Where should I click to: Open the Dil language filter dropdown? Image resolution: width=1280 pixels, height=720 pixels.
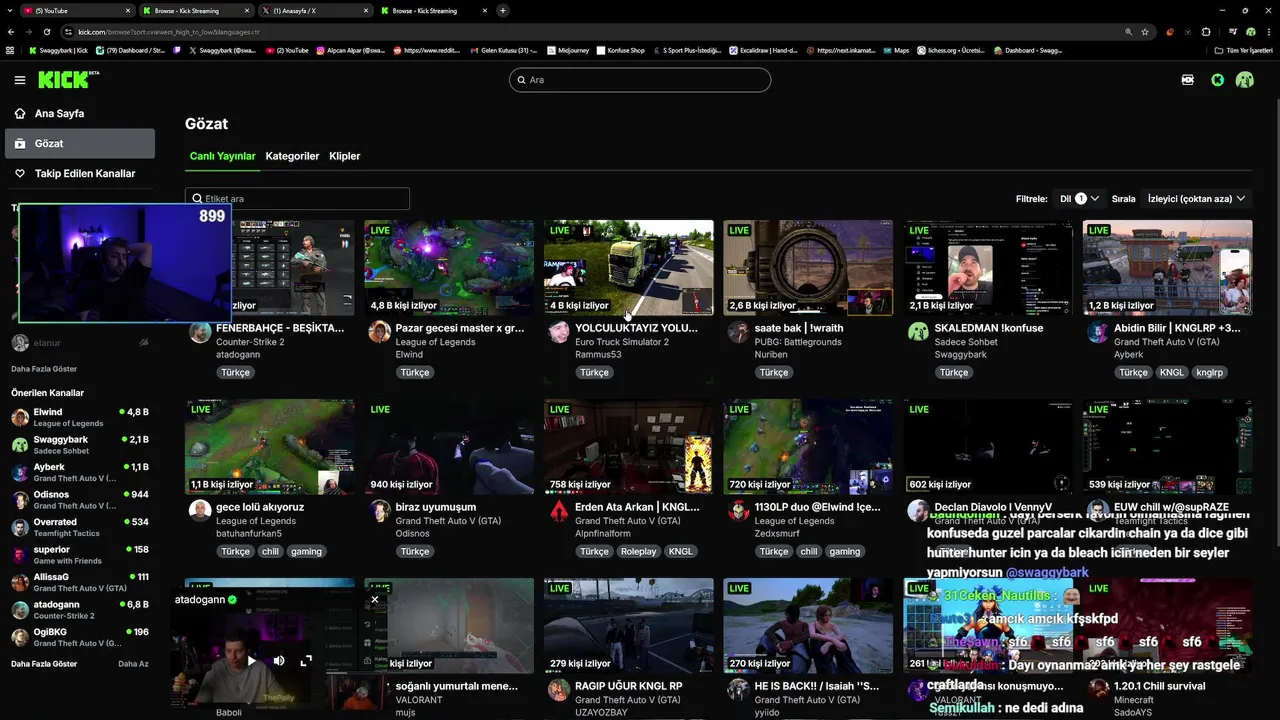[x=1079, y=199]
